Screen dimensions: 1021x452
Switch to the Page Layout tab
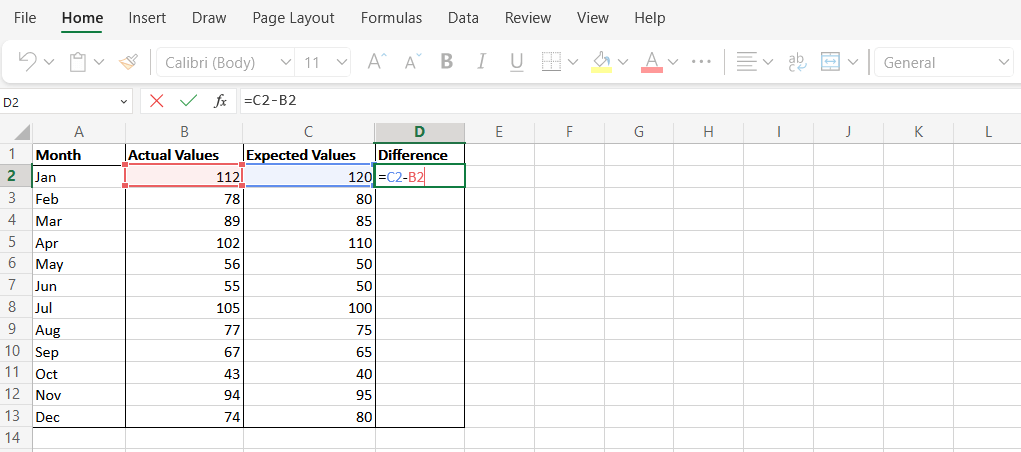pos(293,18)
